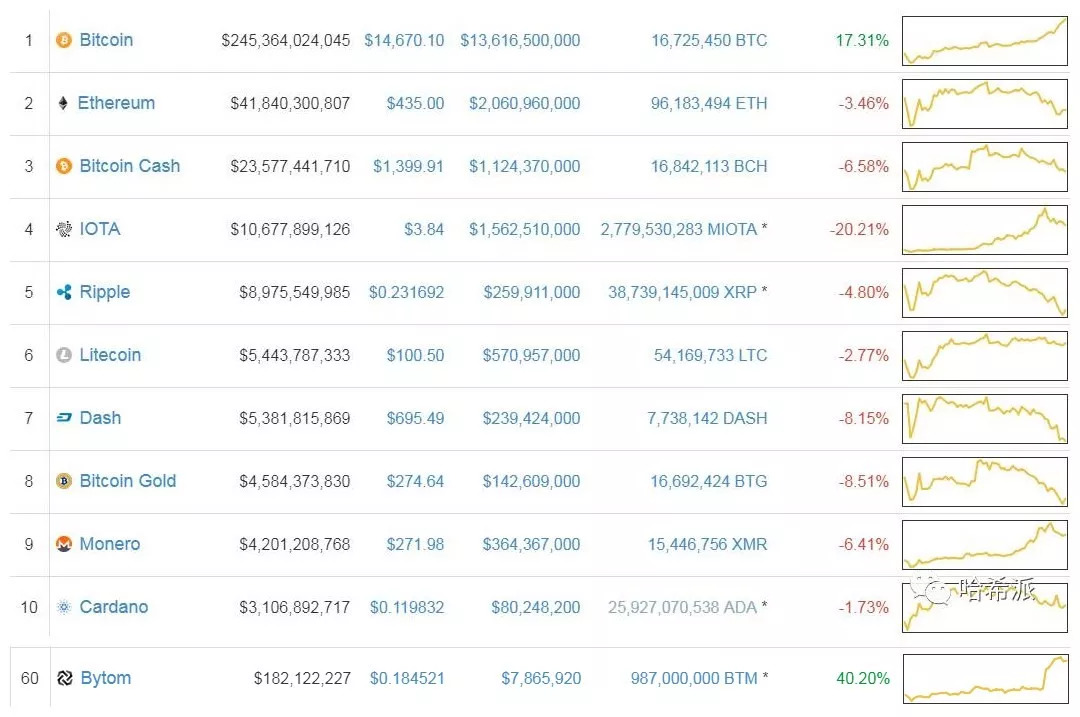Image resolution: width=1080 pixels, height=717 pixels.
Task: Click Ripple 24h volume $259,911,000
Action: coord(531,292)
